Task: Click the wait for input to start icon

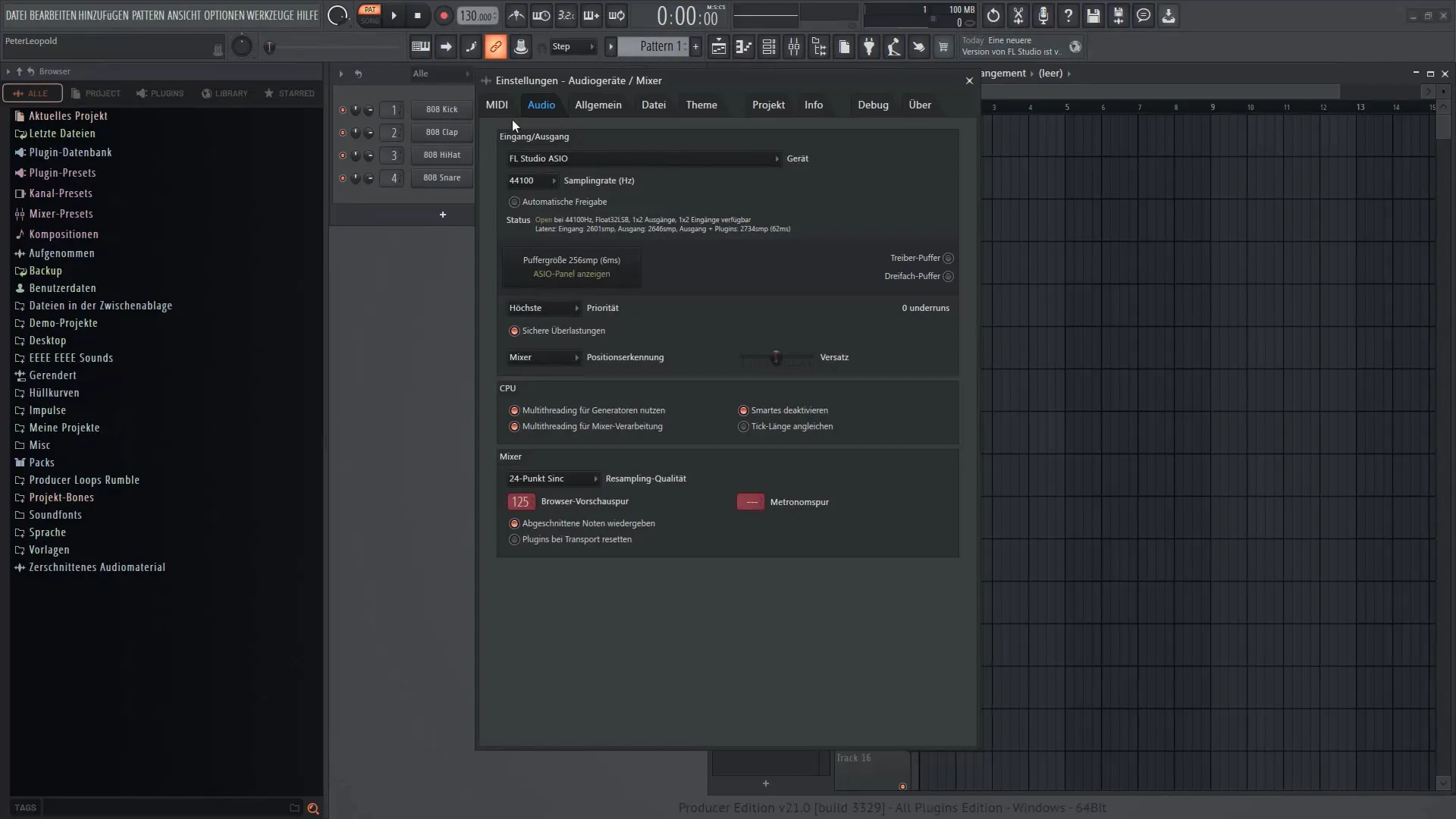Action: 541,16
